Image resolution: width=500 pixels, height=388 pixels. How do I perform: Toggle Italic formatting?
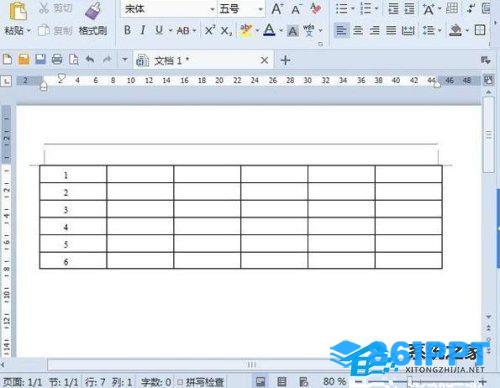coord(143,31)
